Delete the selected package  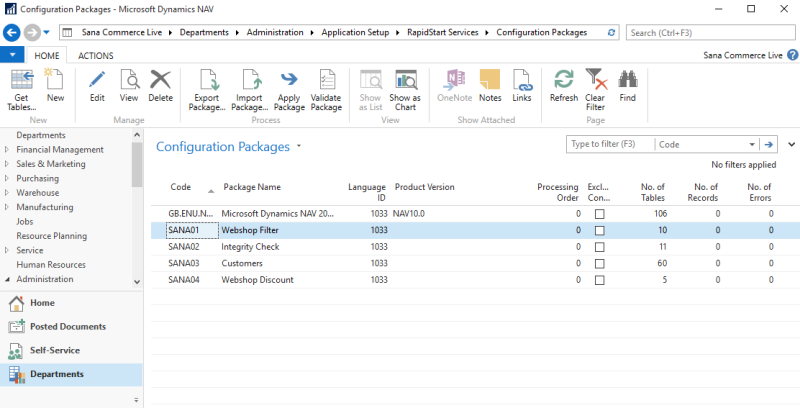pos(161,86)
